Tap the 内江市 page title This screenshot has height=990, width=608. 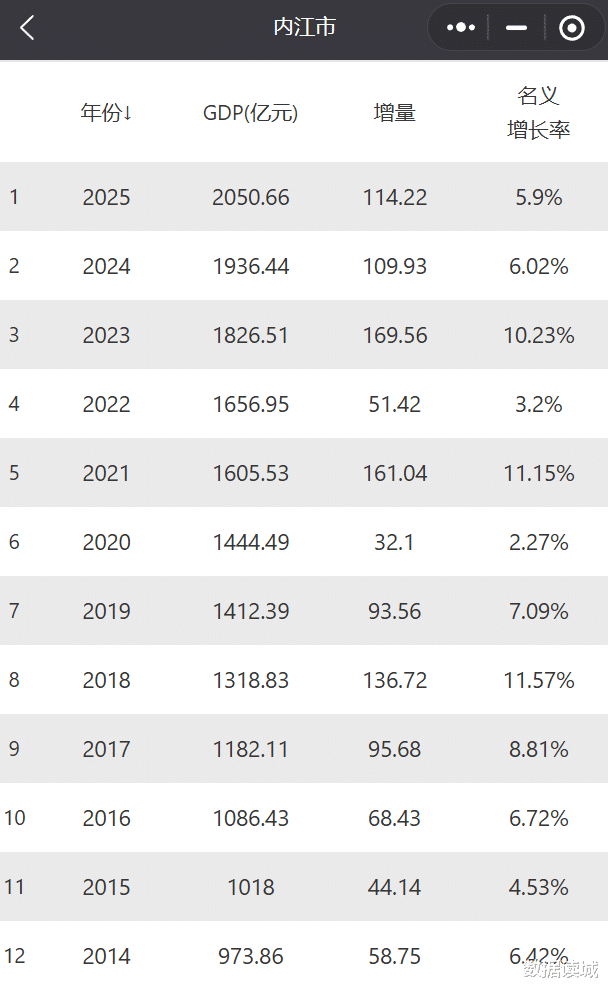pos(304,28)
